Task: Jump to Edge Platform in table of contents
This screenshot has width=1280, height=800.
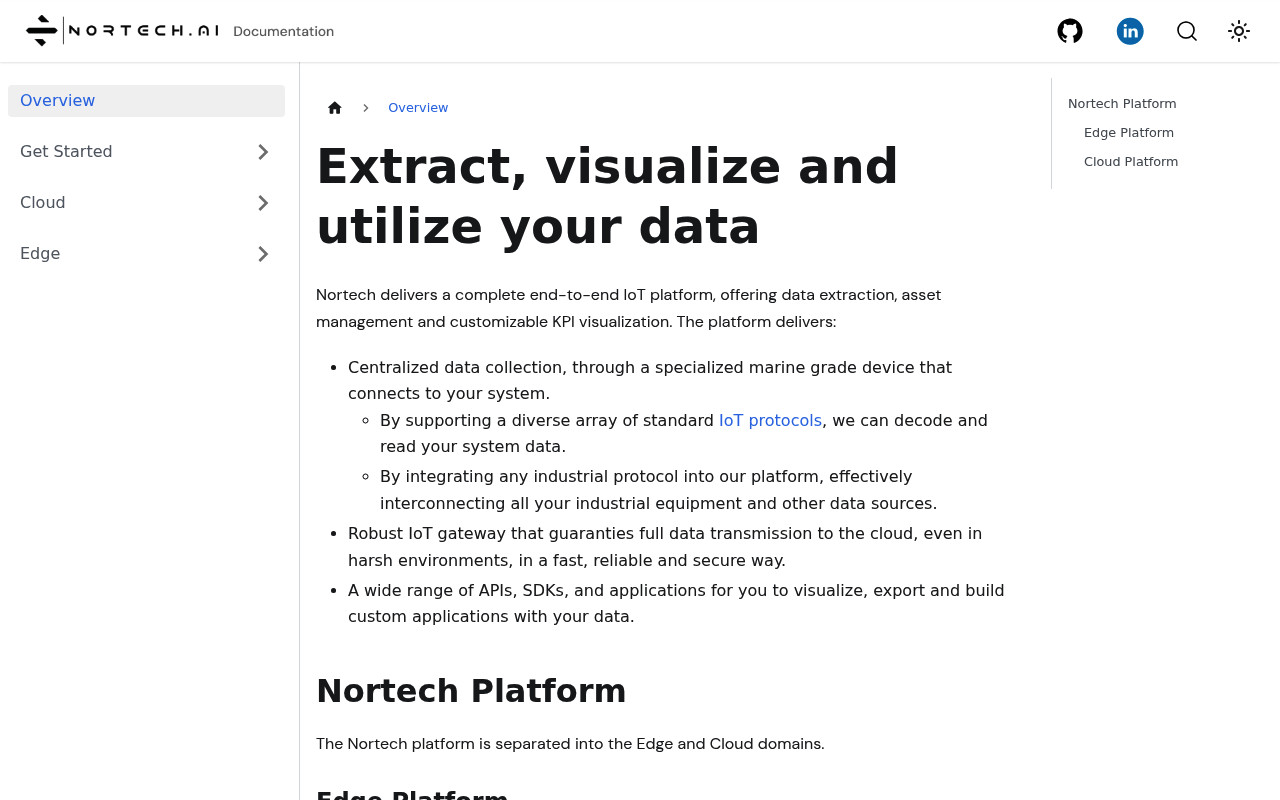Action: point(1129,133)
